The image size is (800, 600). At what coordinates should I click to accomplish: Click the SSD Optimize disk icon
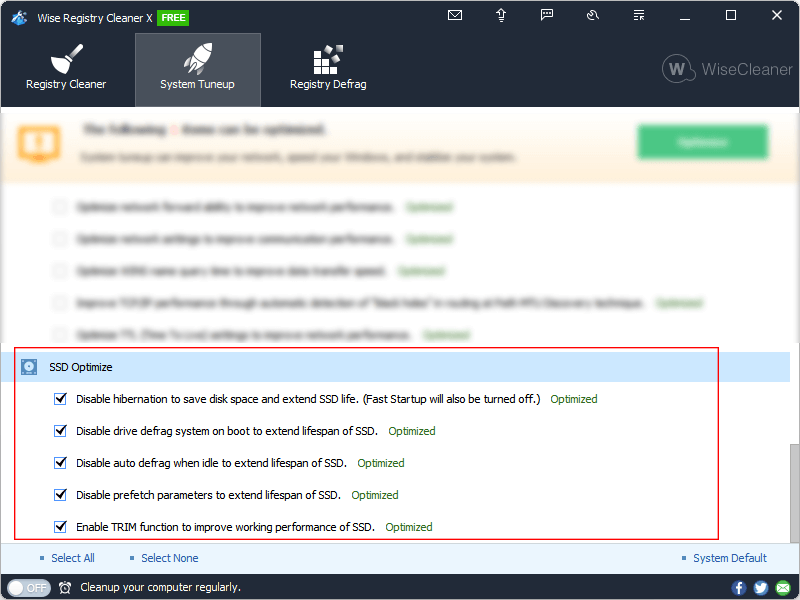(x=29, y=367)
